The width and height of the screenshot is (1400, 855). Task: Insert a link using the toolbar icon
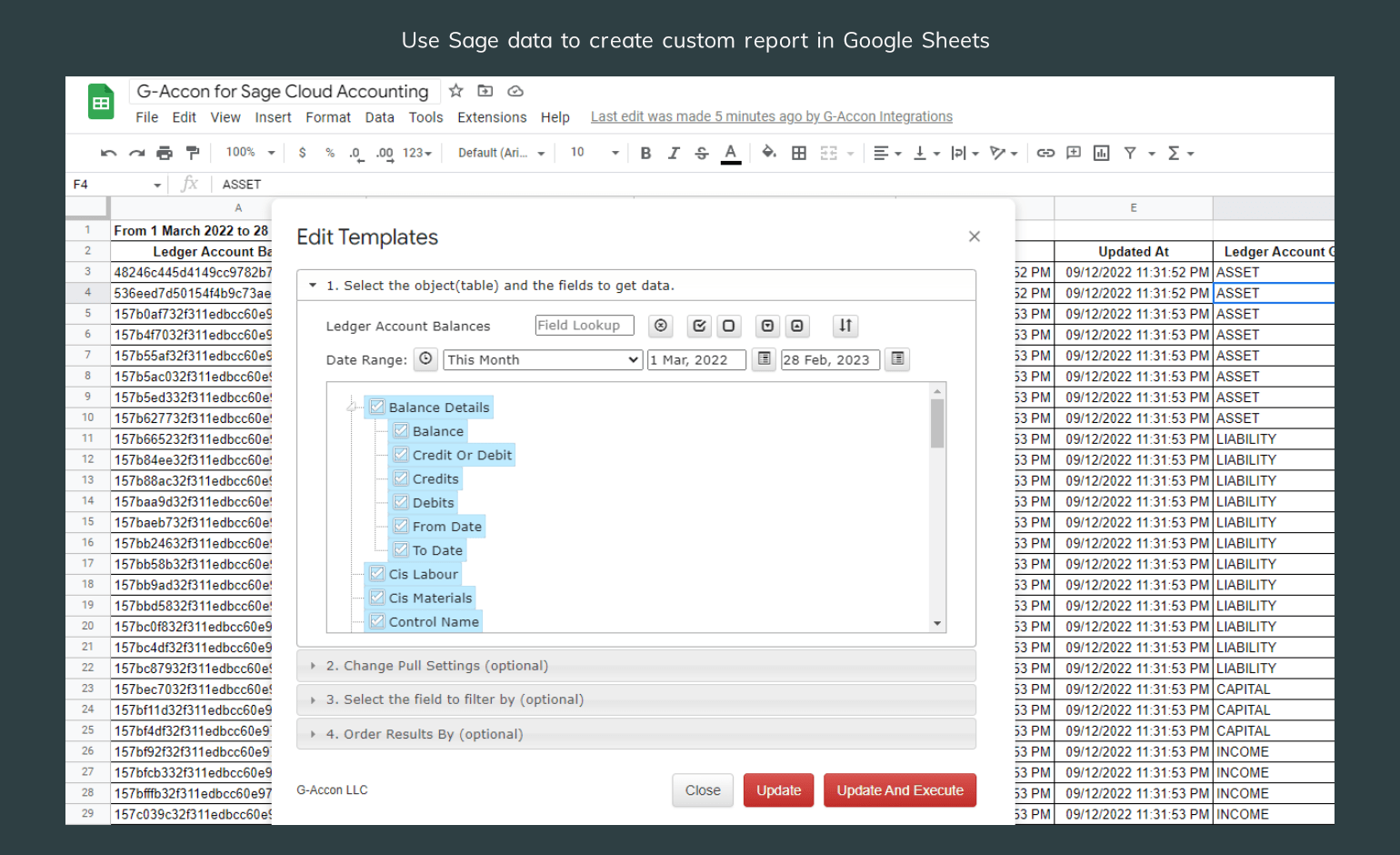click(x=1045, y=153)
